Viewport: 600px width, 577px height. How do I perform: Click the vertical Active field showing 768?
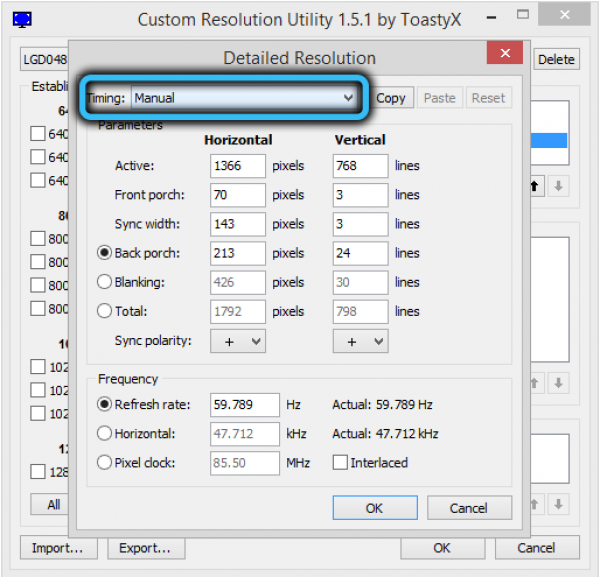click(x=360, y=166)
